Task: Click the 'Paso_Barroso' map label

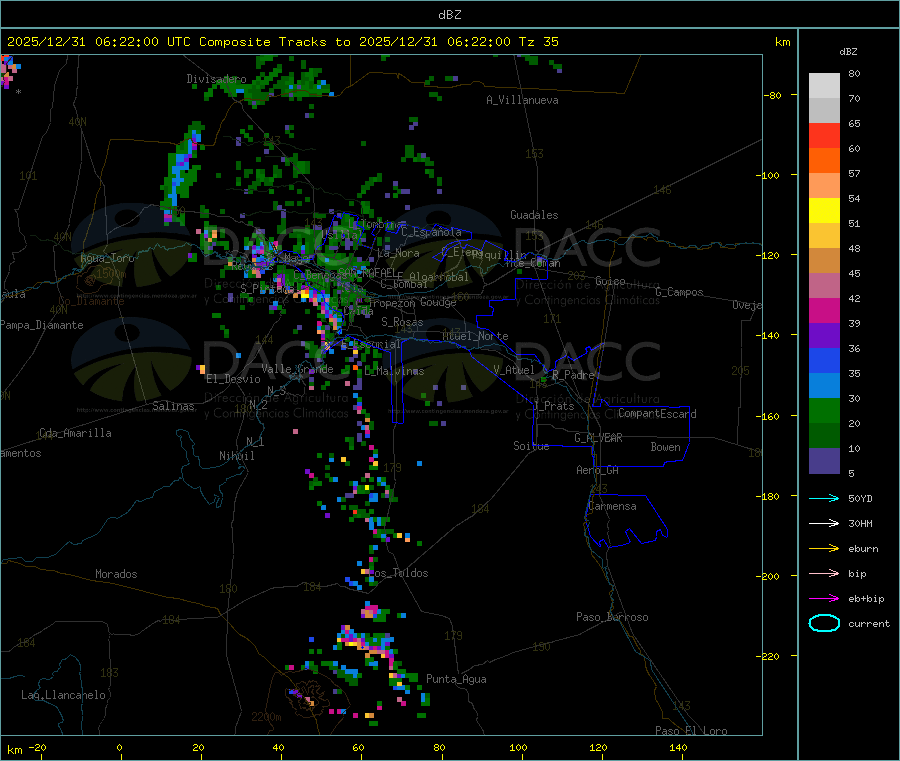Action: (612, 617)
